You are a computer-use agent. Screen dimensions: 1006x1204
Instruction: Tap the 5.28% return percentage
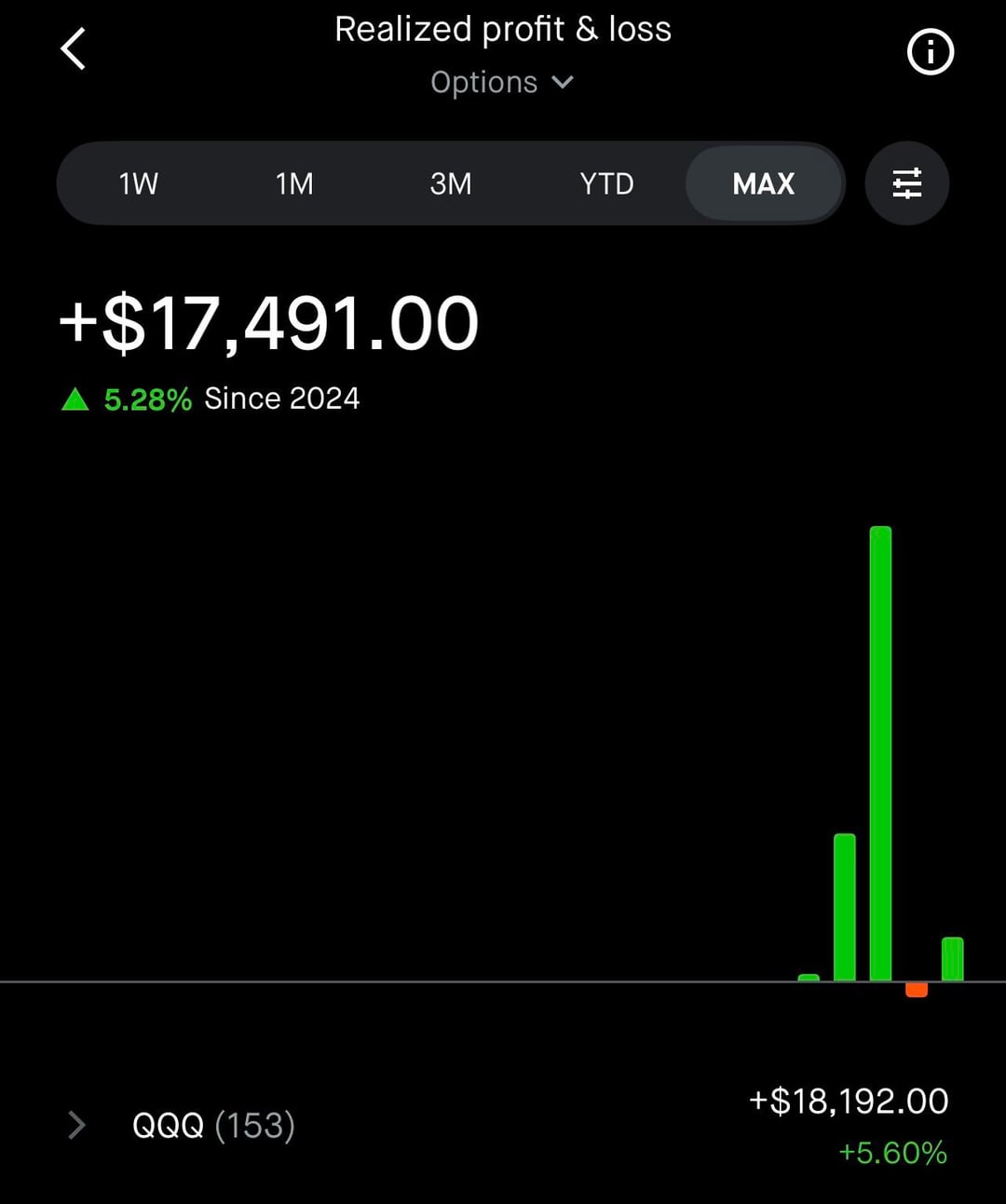pyautogui.click(x=147, y=399)
